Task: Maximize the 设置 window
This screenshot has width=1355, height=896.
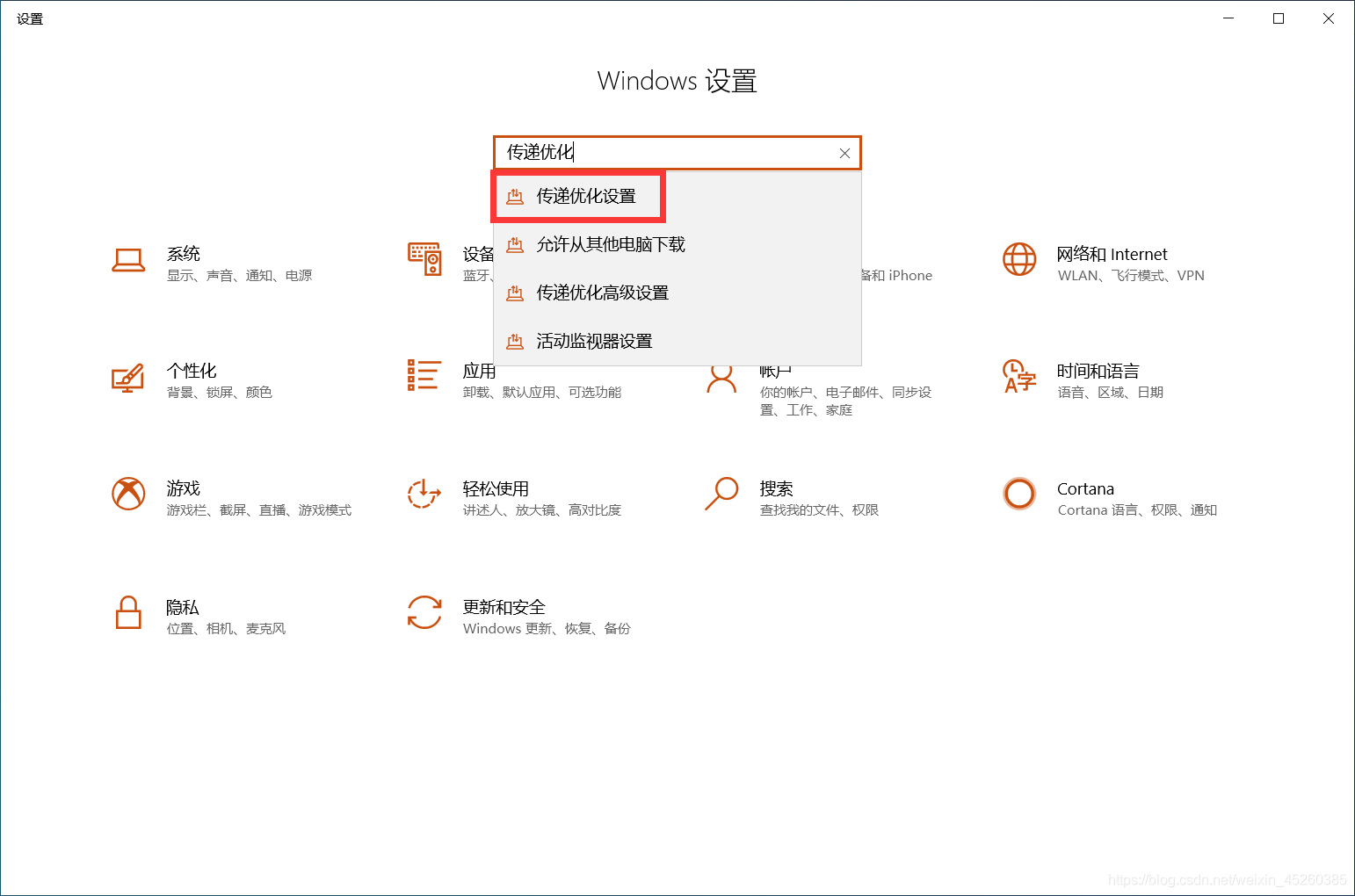Action: pyautogui.click(x=1279, y=18)
